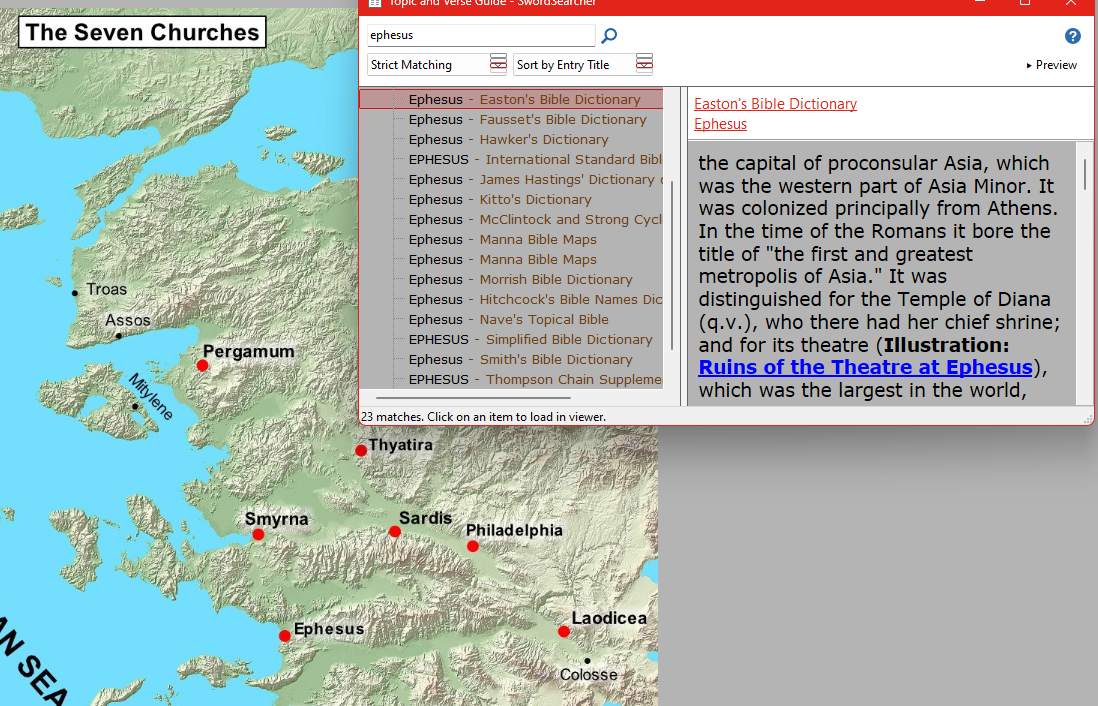This screenshot has height=706, width=1098.
Task: Click the Thyatira red marker on map
Action: coord(361,450)
